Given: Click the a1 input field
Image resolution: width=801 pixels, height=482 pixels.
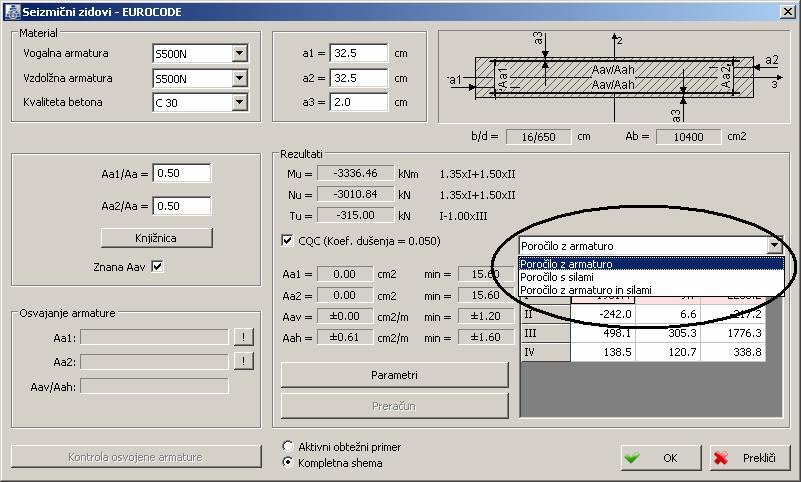Looking at the screenshot, I should tap(359, 53).
